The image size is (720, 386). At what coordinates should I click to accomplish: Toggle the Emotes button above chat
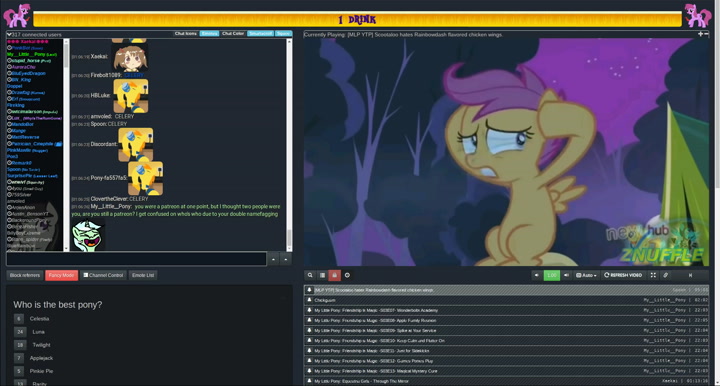(x=209, y=34)
